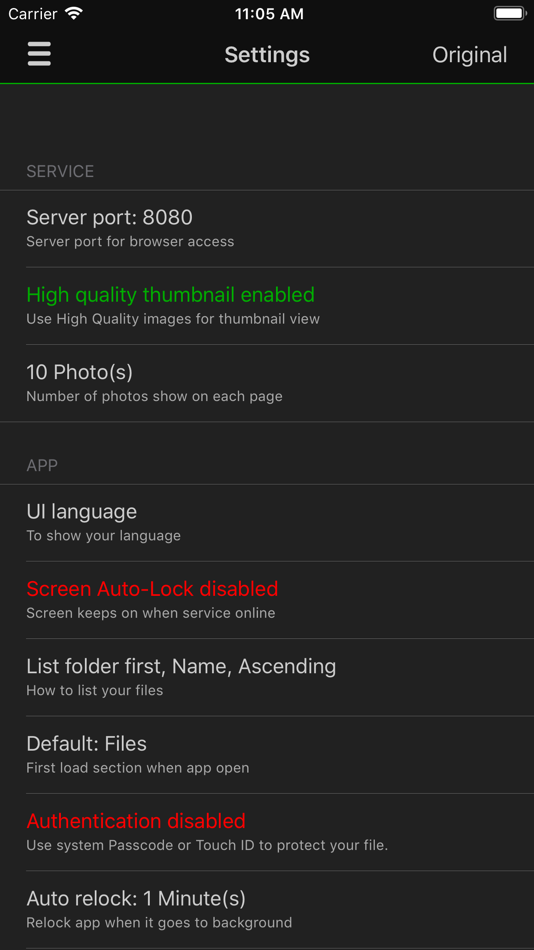Tap the Wi-Fi status icon
Screen dimensions: 534x950
click(x=74, y=13)
